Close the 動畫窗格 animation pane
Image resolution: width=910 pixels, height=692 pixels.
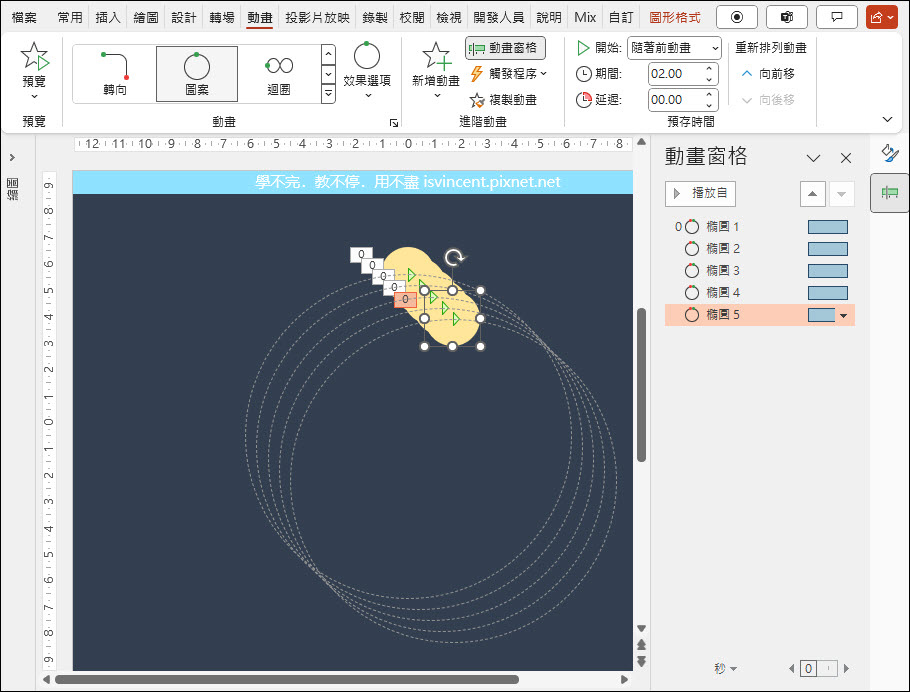pos(846,158)
